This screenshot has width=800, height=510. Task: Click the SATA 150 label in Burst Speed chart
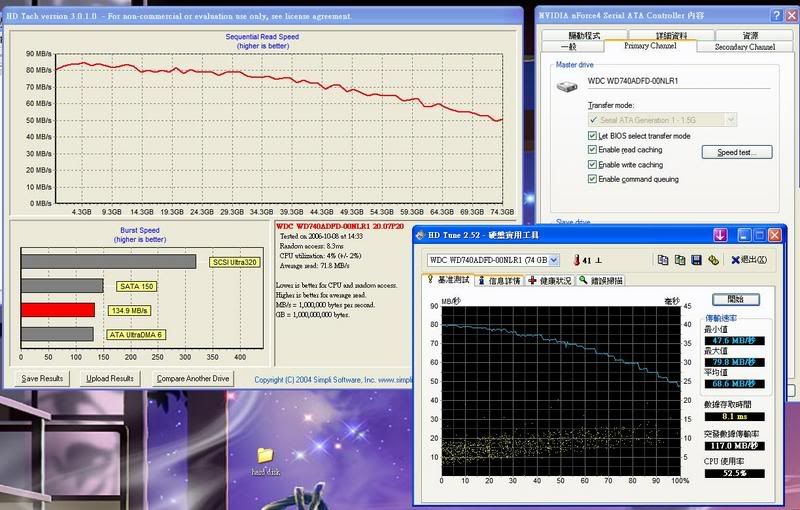pyautogui.click(x=137, y=287)
